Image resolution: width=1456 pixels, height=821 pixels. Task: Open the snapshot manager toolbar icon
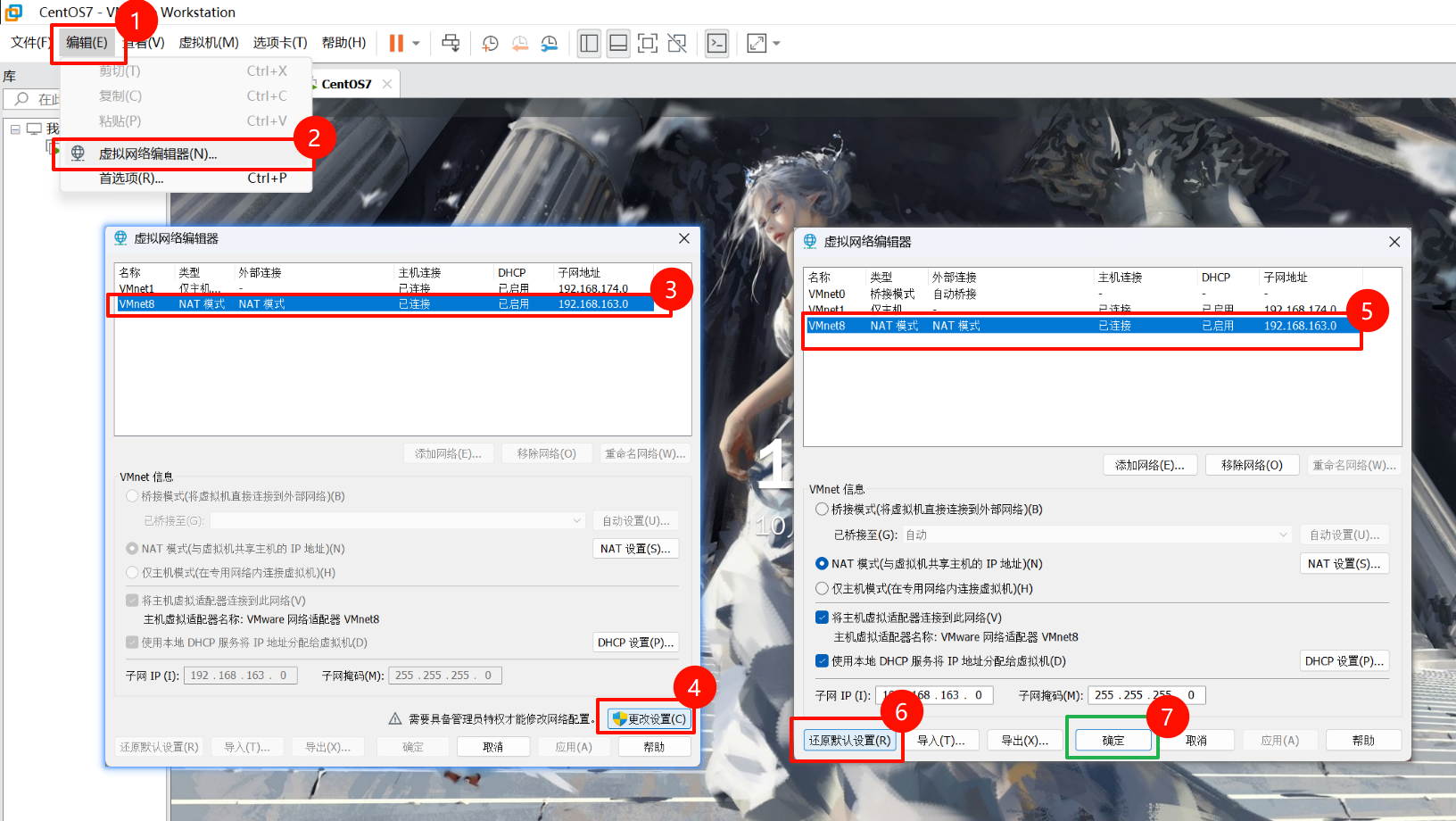550,43
